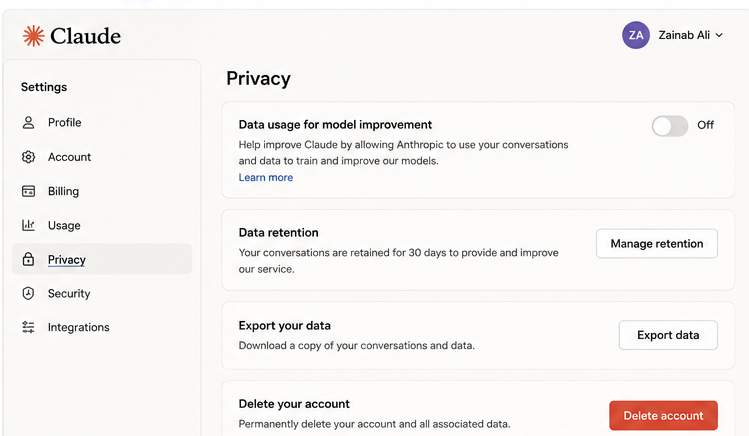Expand the Zainab Ali account chevron

tap(719, 35)
